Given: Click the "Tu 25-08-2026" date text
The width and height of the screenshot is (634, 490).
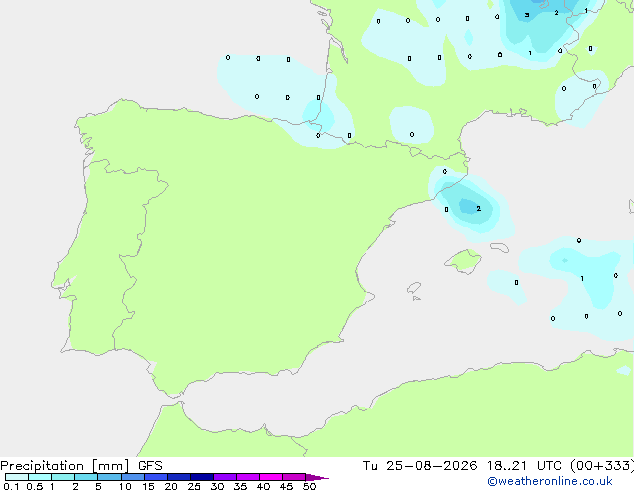Looking at the screenshot, I should click(x=420, y=466).
